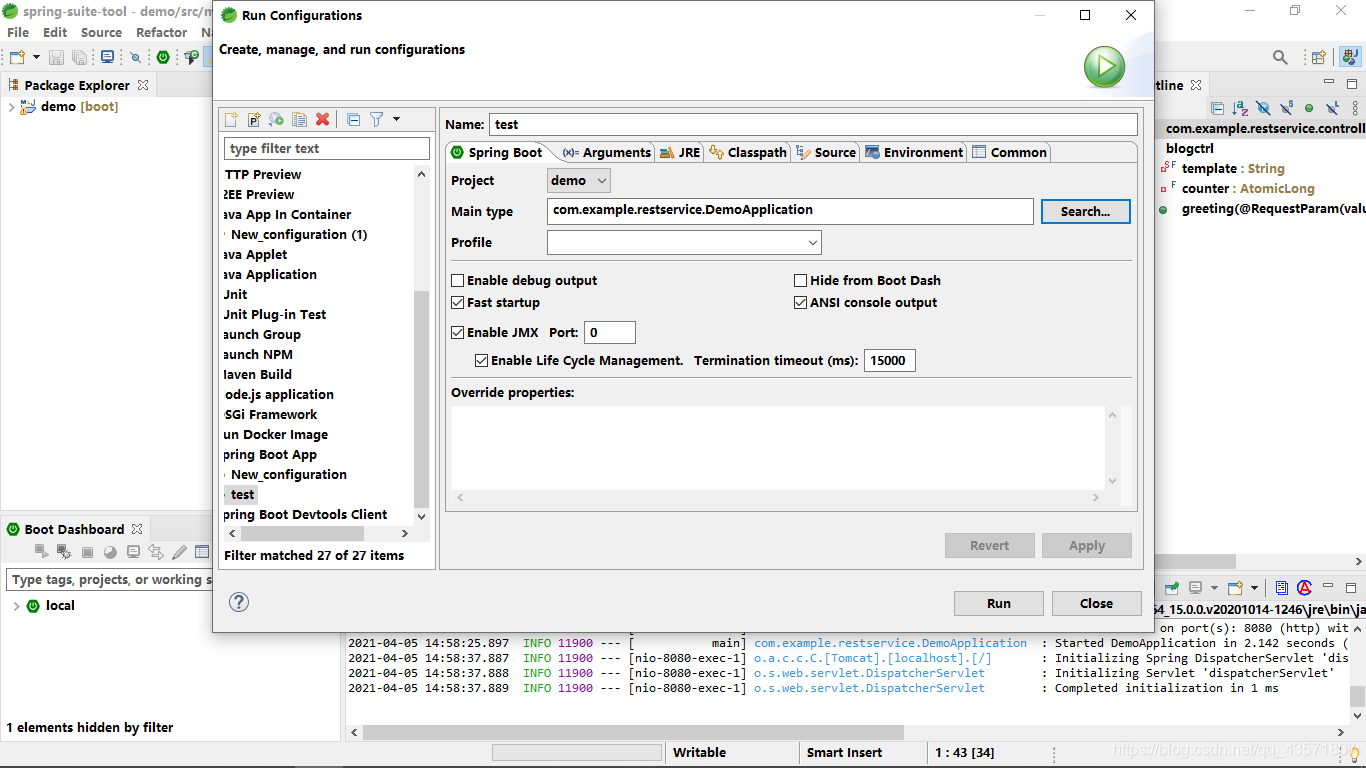Click the filter launch configurations icon
The height and width of the screenshot is (768, 1366).
(376, 120)
